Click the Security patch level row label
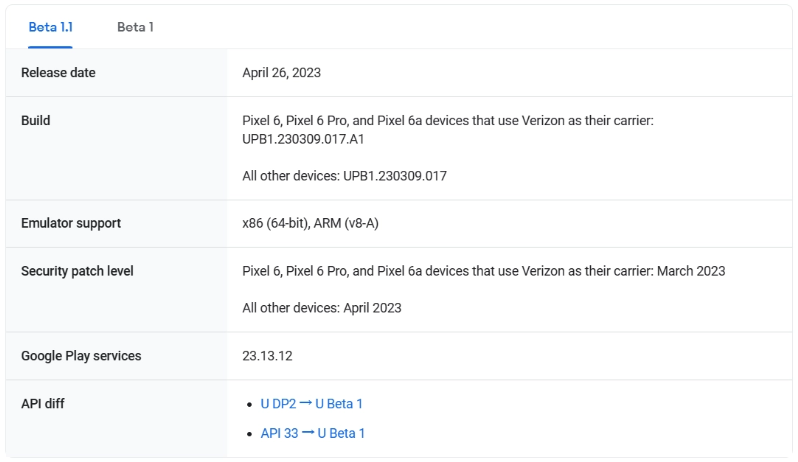 (77, 271)
